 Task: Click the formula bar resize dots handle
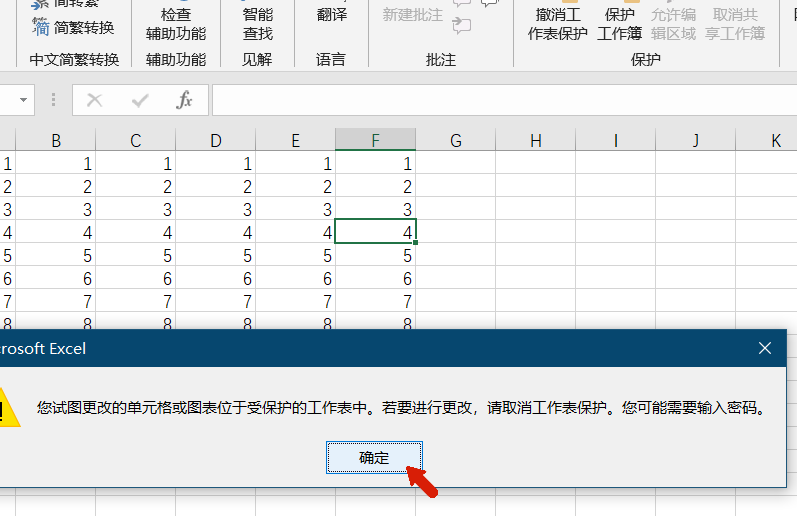[53, 100]
